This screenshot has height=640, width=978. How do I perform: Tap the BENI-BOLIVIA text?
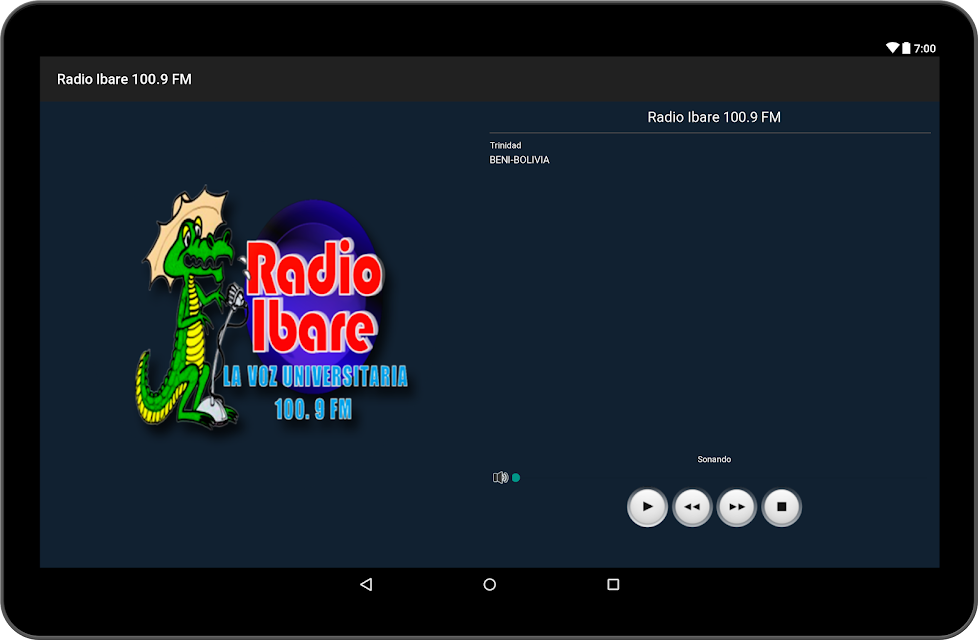[520, 160]
